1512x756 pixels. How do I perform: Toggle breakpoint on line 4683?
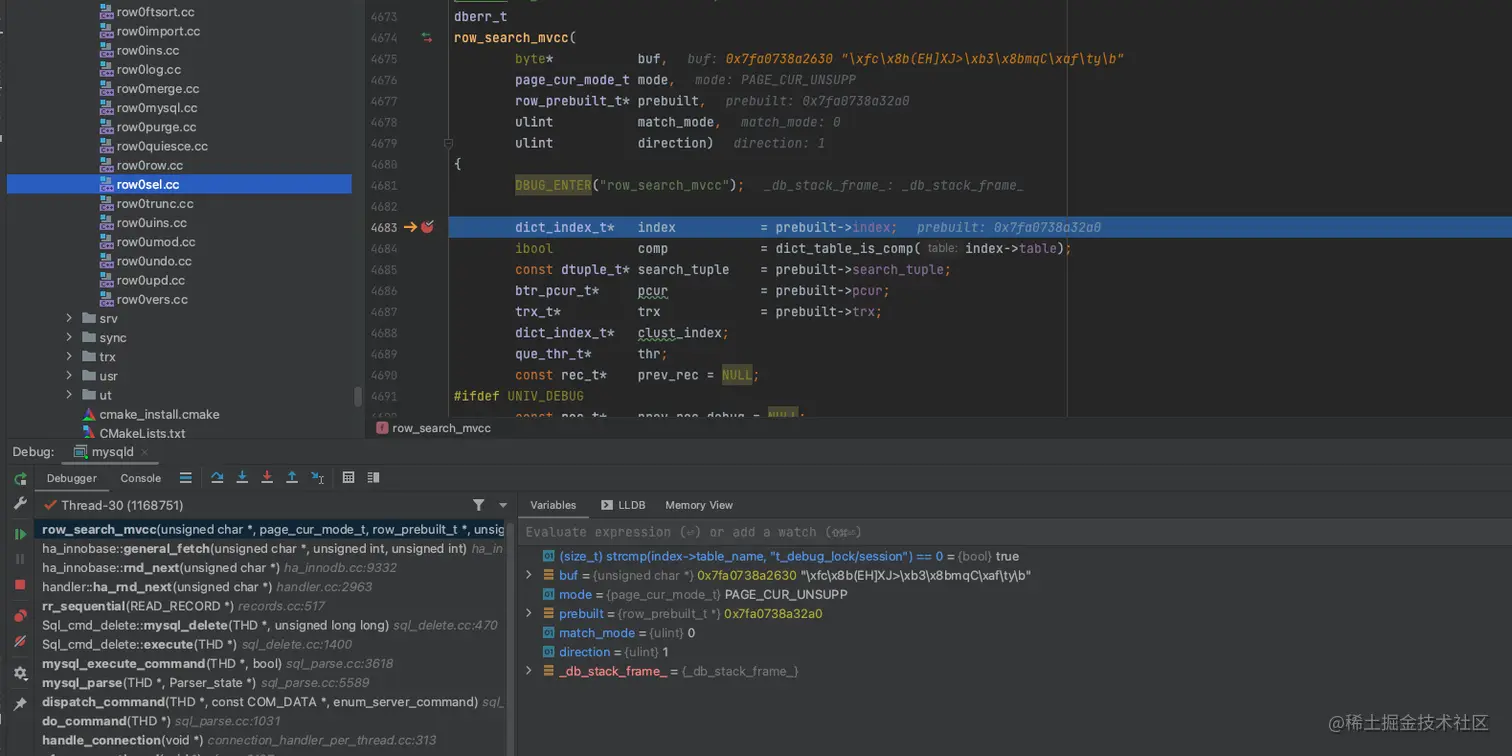pos(427,227)
